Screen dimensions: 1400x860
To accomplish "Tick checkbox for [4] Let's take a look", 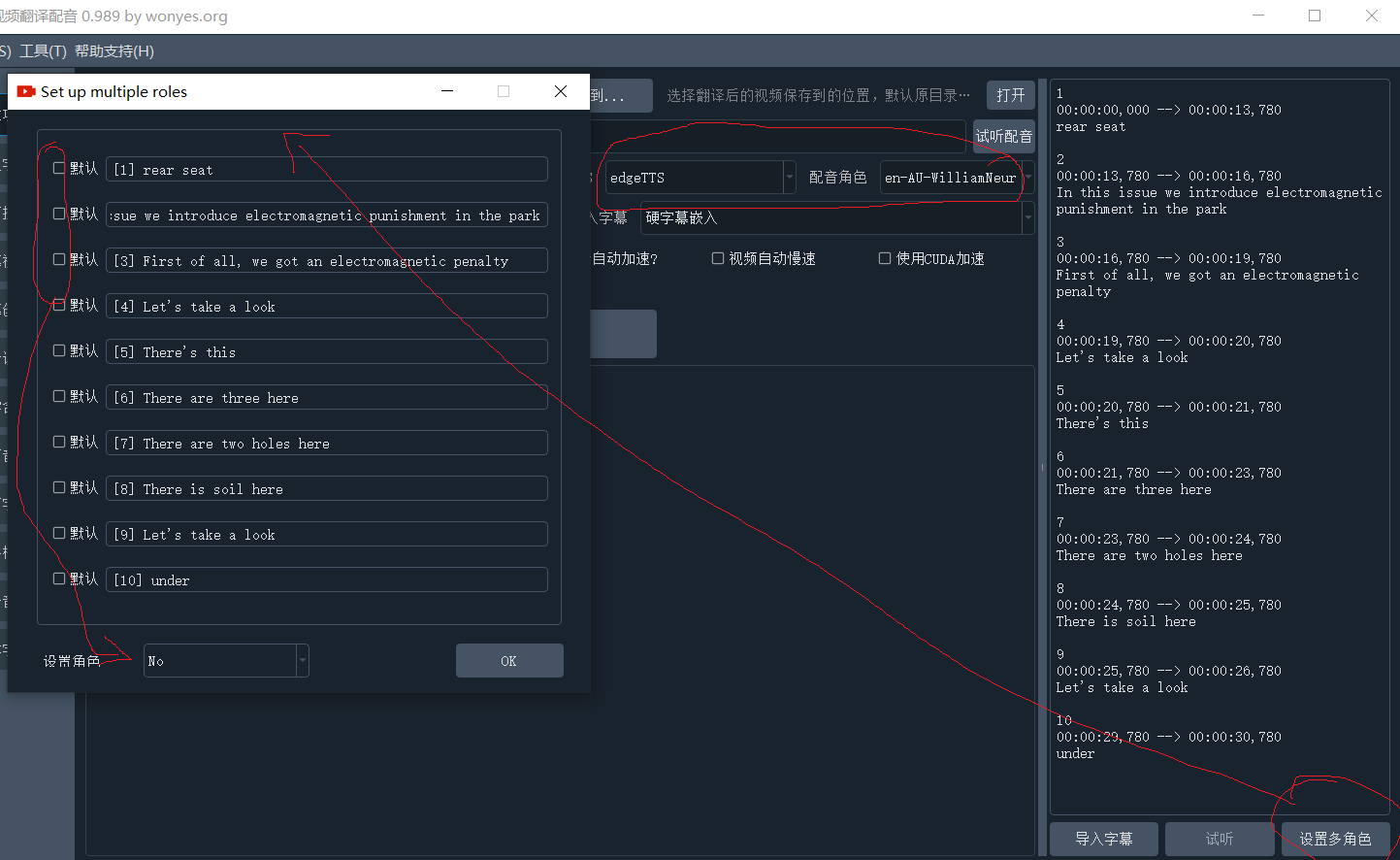I will 59,305.
